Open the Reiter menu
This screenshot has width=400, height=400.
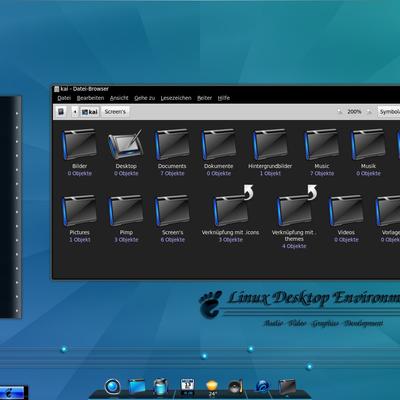coord(204,98)
